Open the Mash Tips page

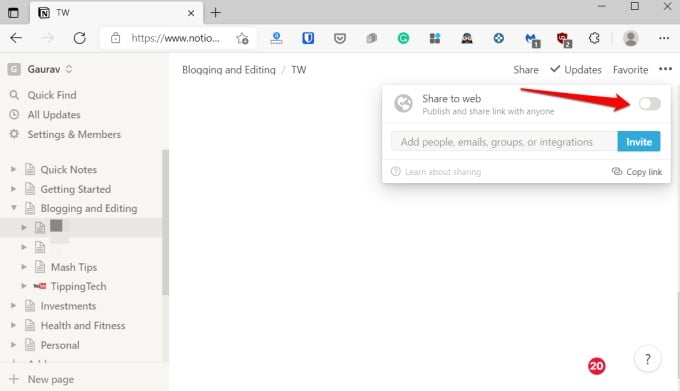click(x=74, y=267)
